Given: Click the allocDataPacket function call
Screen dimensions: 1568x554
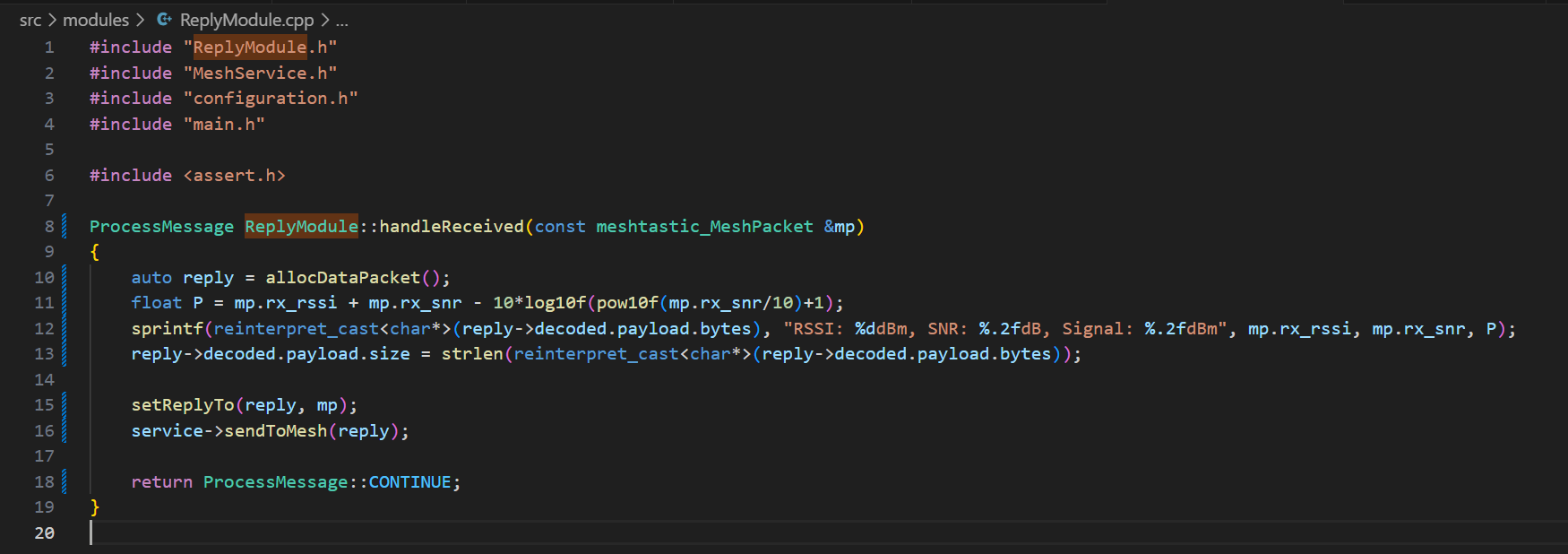Looking at the screenshot, I should (342, 278).
